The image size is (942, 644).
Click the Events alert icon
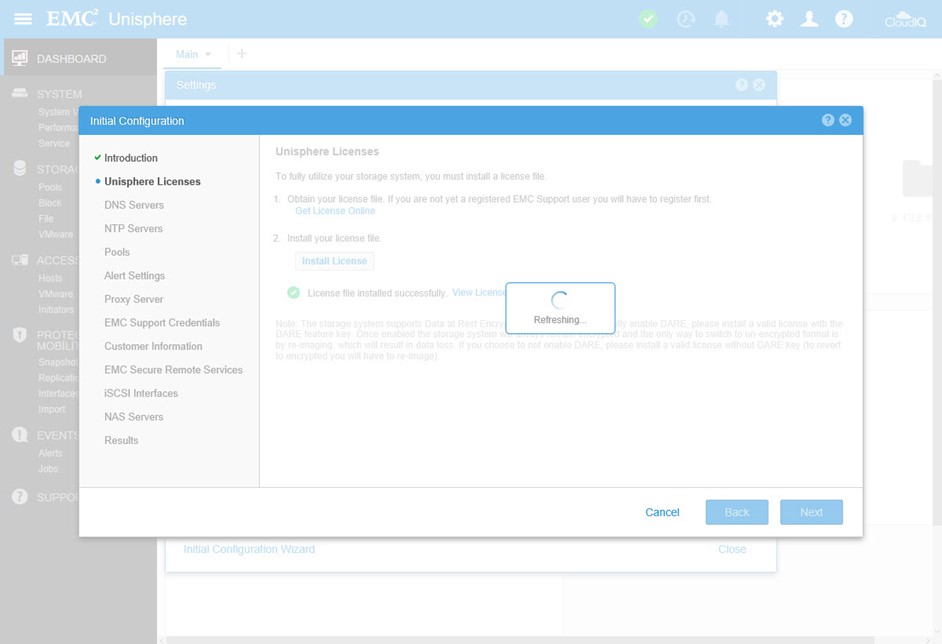20,434
